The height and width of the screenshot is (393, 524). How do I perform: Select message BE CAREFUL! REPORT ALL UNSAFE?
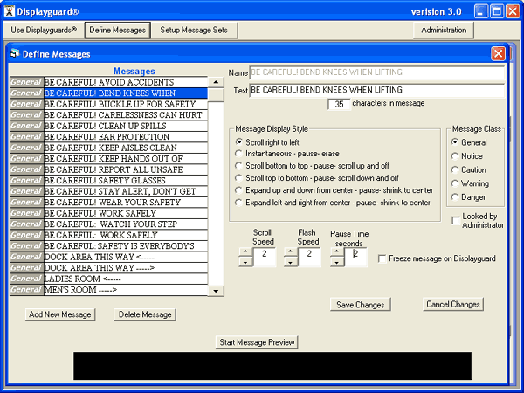pyautogui.click(x=109, y=169)
